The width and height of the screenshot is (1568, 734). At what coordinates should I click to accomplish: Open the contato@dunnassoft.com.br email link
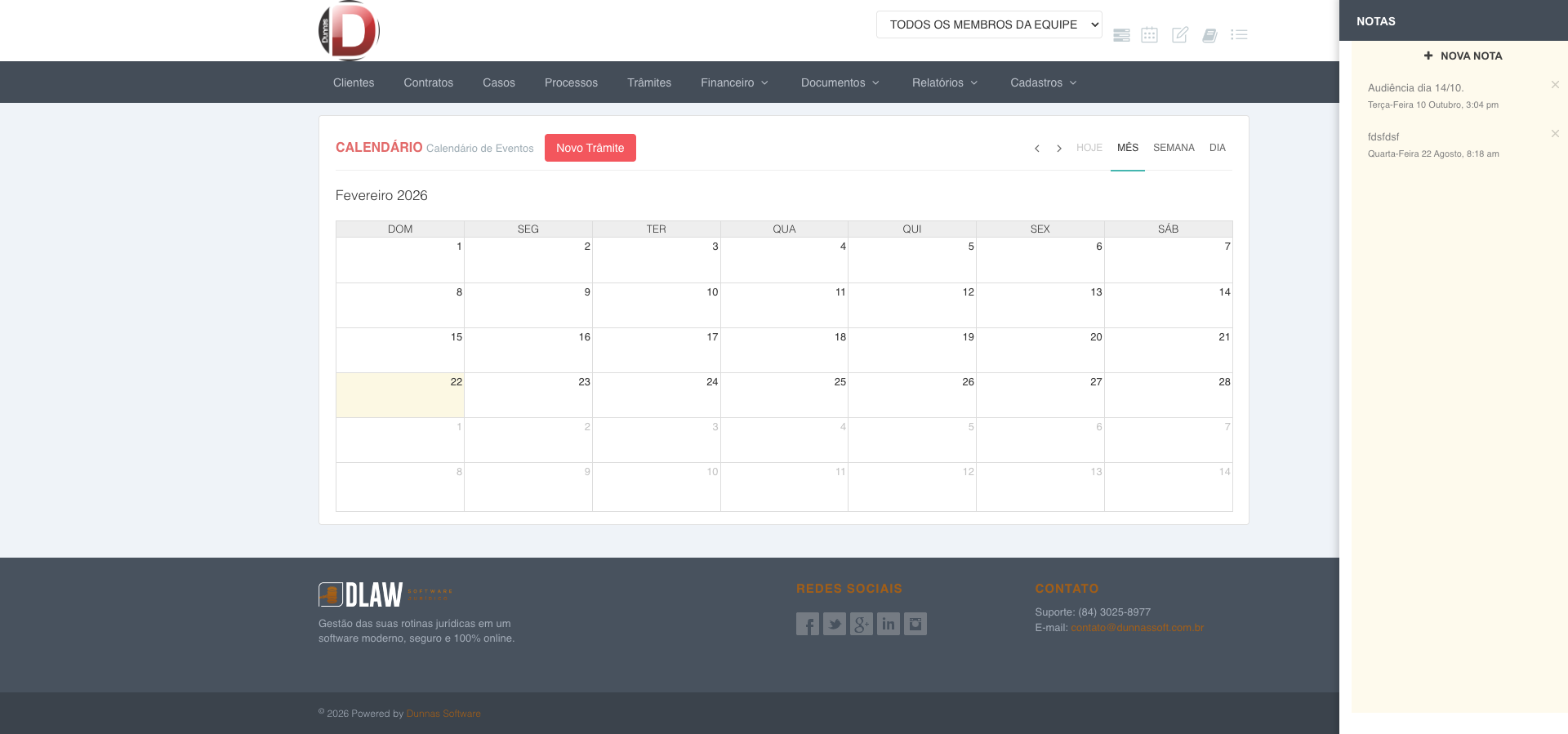coord(1137,628)
